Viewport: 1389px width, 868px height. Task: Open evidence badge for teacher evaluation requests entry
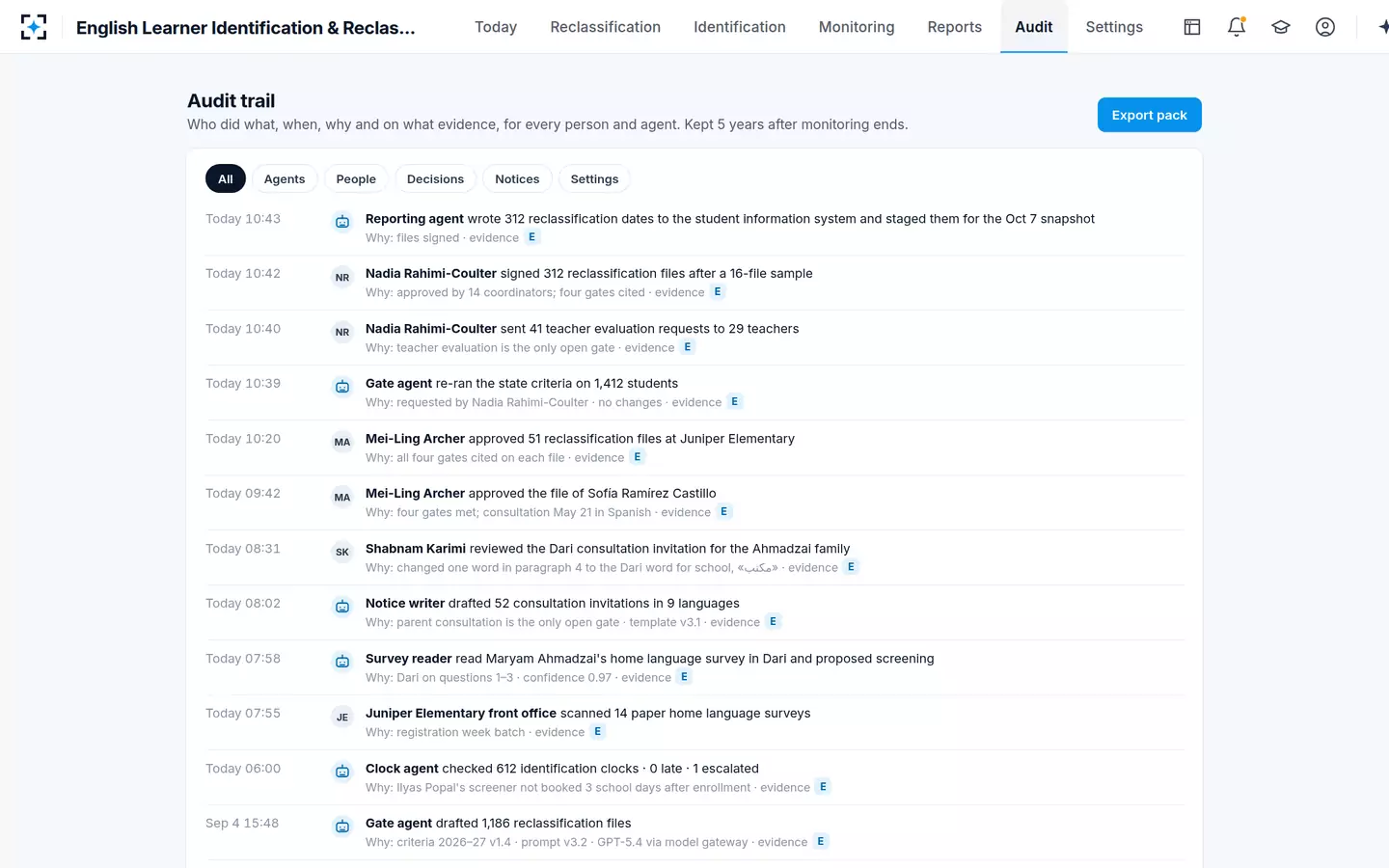[x=688, y=347]
